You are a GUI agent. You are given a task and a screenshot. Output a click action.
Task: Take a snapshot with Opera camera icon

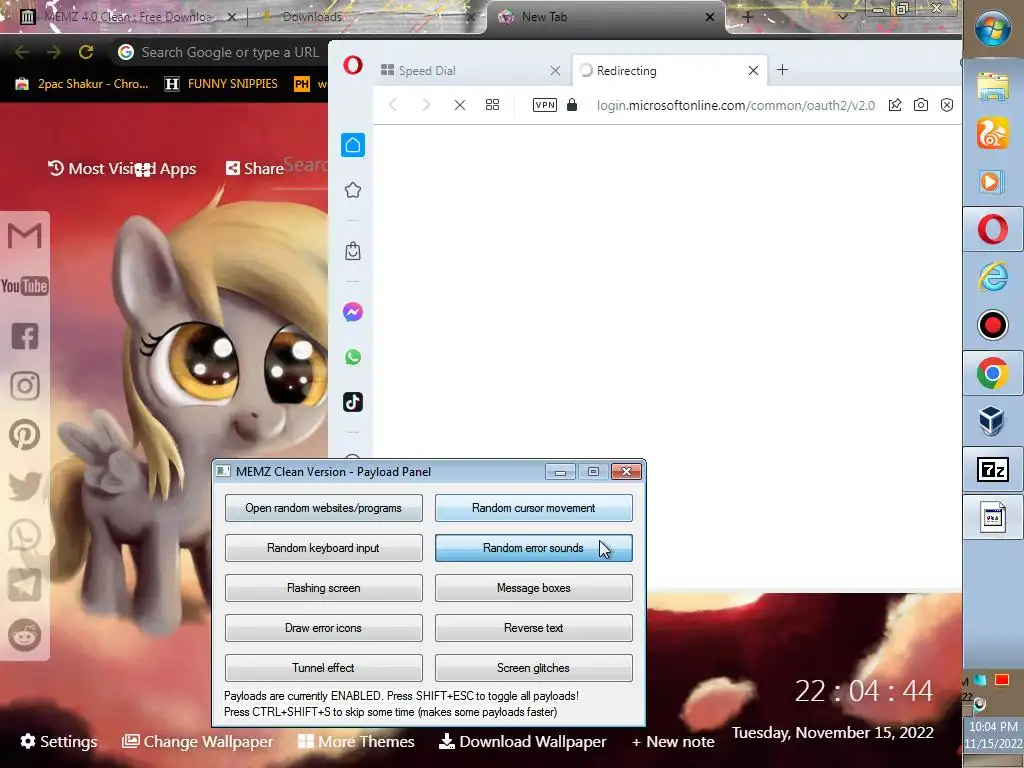point(921,105)
